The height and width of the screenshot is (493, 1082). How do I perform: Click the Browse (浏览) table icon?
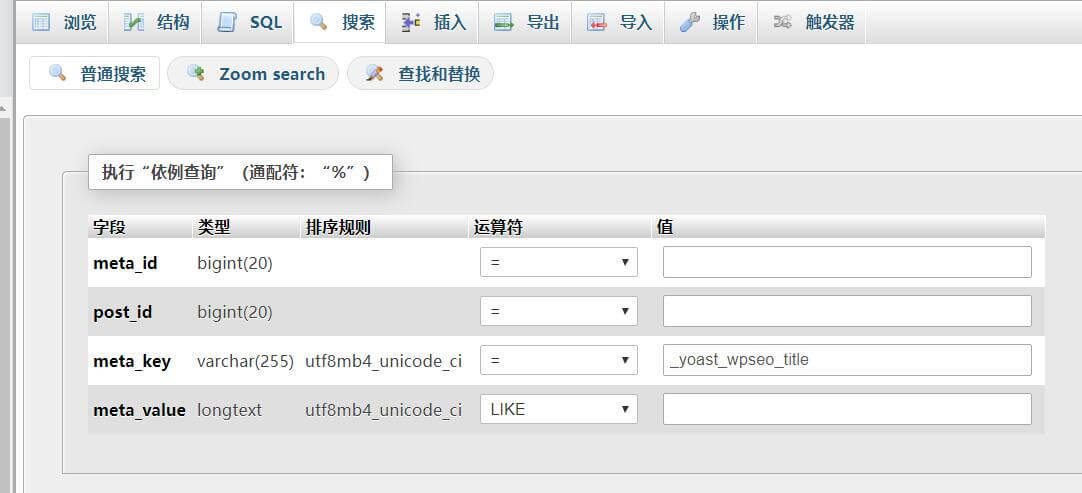tap(41, 22)
